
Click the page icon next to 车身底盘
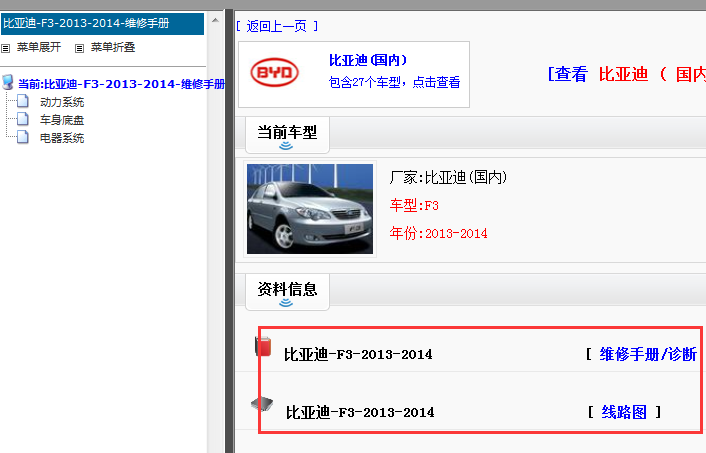point(23,119)
